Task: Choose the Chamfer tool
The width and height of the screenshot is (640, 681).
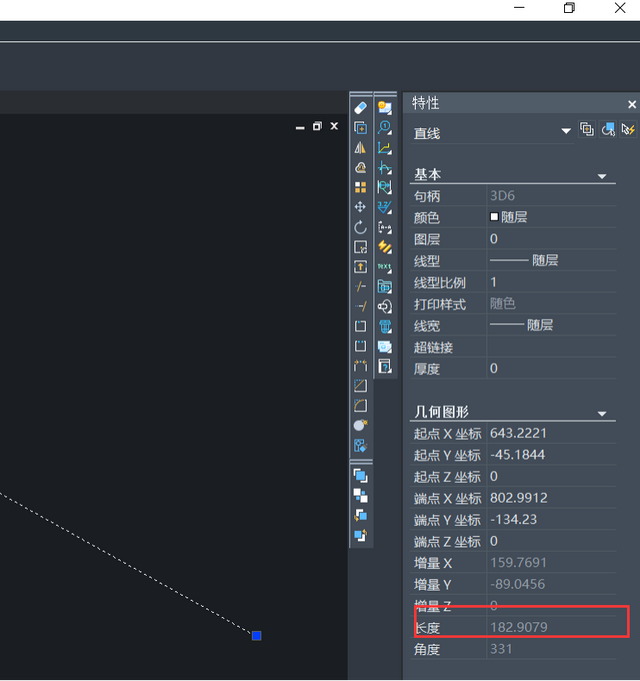Action: tap(360, 386)
